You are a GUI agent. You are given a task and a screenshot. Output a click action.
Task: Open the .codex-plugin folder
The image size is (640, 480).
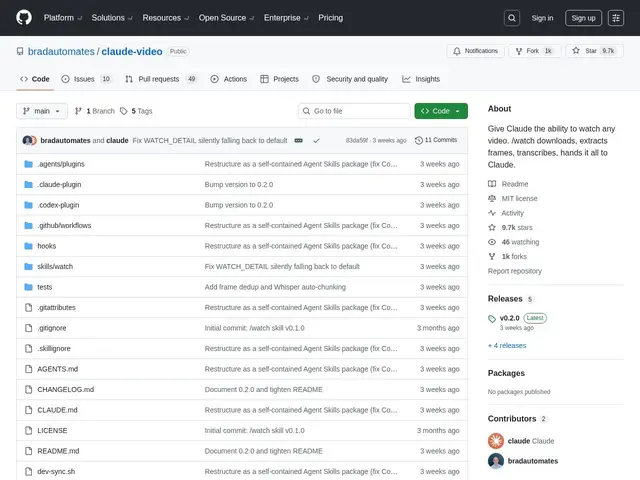tap(58, 205)
